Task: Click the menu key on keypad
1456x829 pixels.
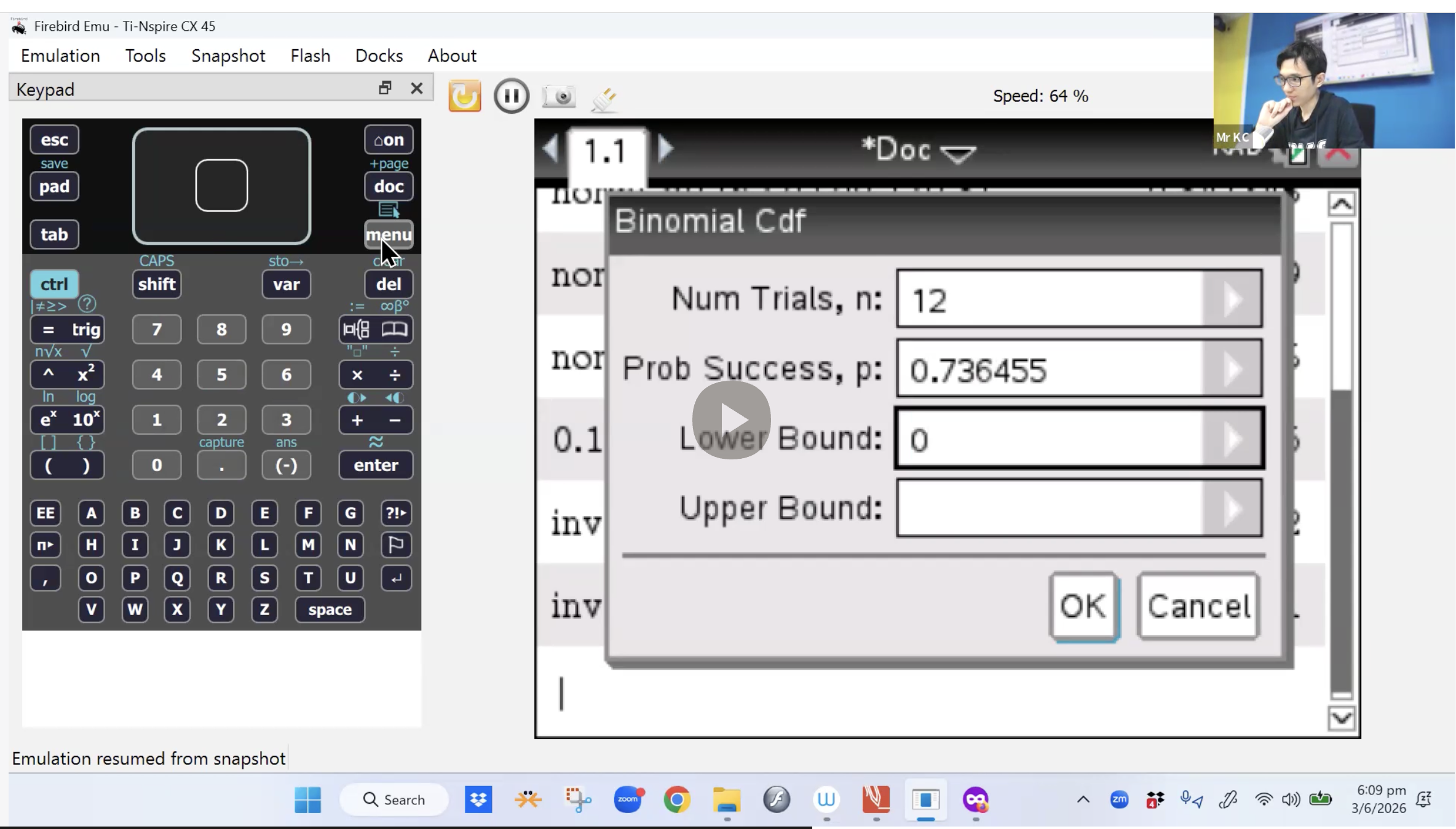Action: click(x=389, y=234)
